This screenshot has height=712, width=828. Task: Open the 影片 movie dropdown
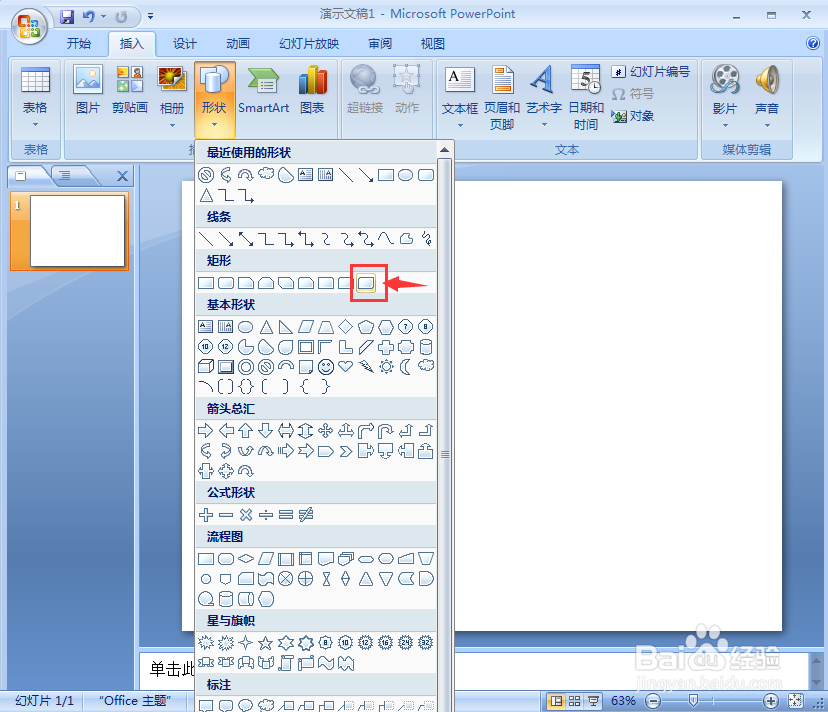pos(724,97)
